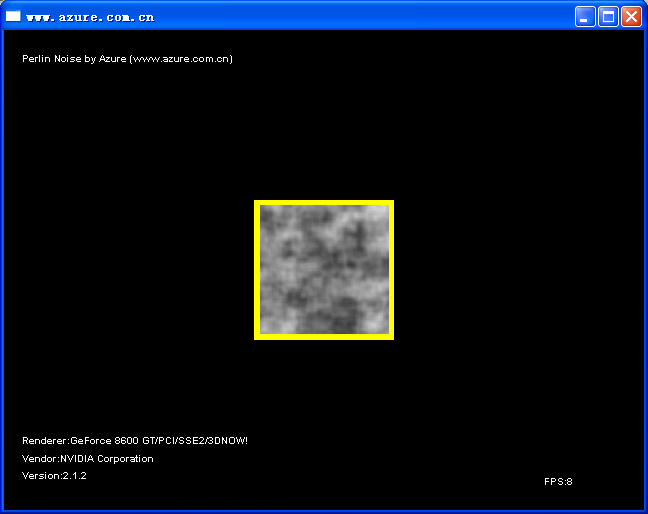Click the 'Perlin Noise by Azure' heading text
Screen dimensions: 648x514
(127, 59)
